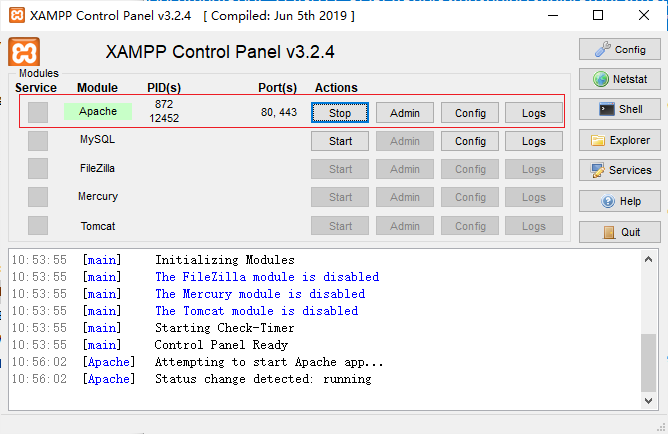
Task: Click the FileZilla Admin button
Action: (405, 169)
